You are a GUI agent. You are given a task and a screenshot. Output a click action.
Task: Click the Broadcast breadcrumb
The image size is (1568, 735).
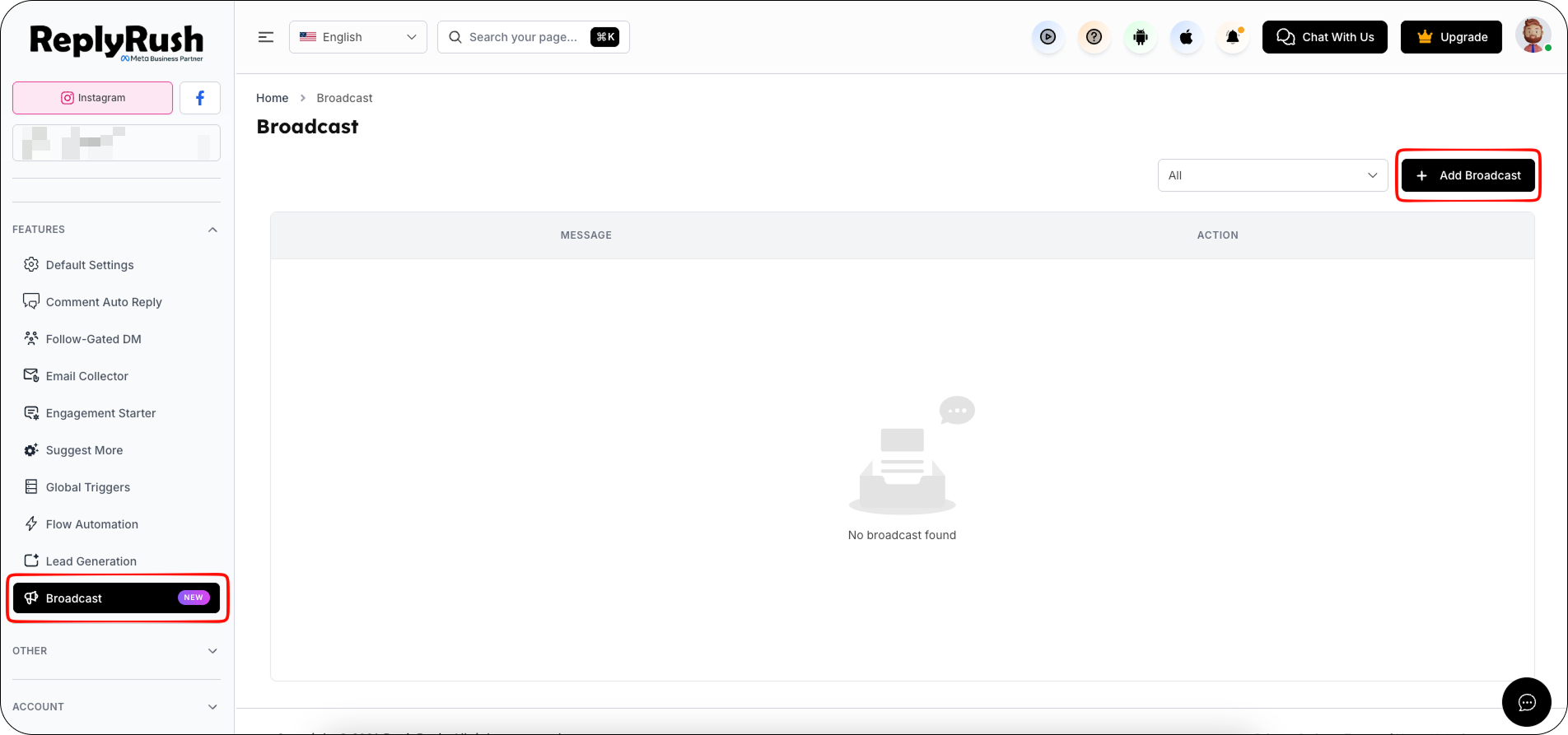[x=344, y=98]
